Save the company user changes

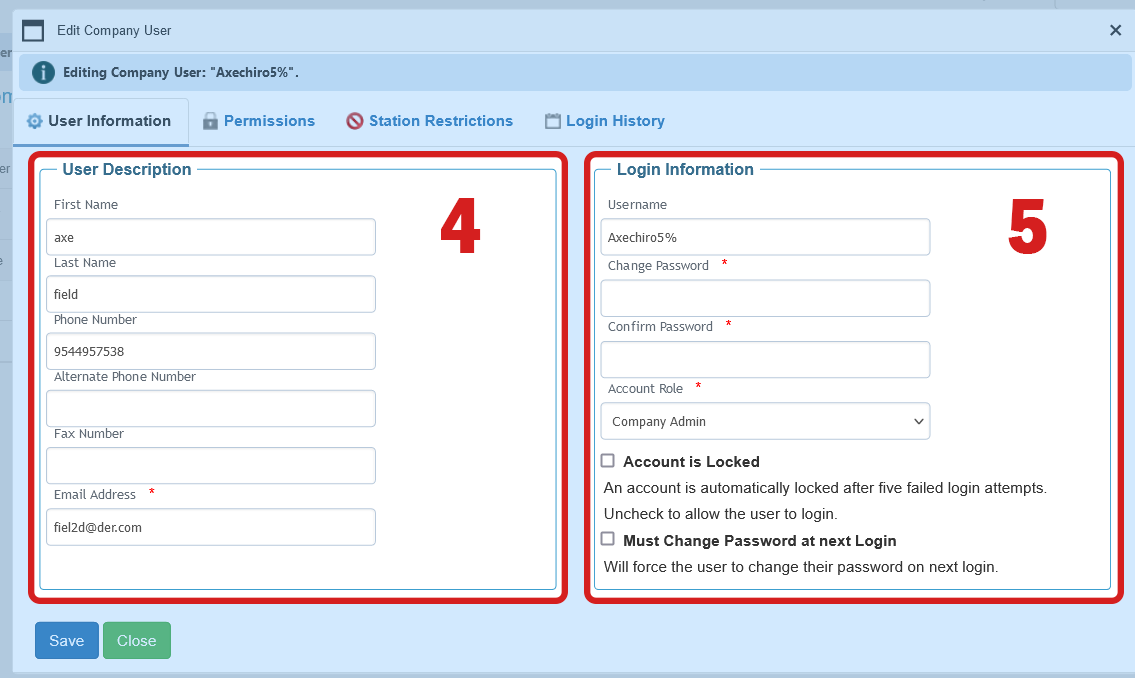pyautogui.click(x=66, y=640)
